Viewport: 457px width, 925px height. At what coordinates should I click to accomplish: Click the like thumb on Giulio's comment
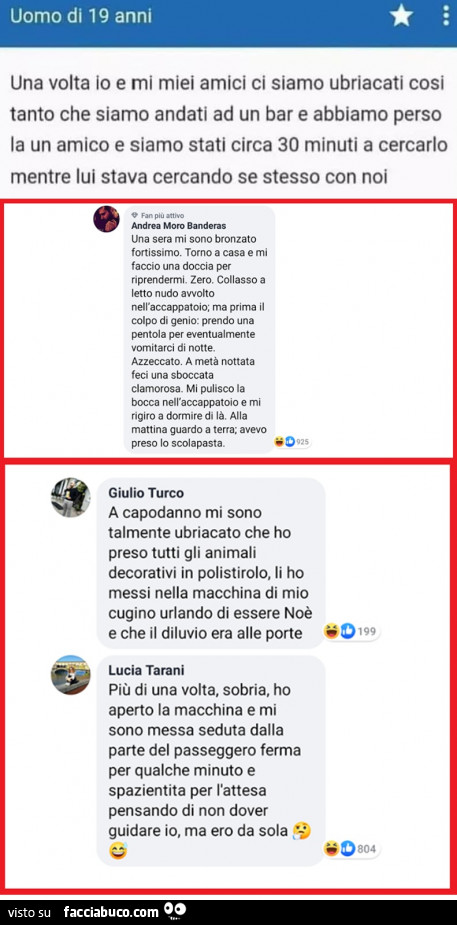(x=347, y=632)
